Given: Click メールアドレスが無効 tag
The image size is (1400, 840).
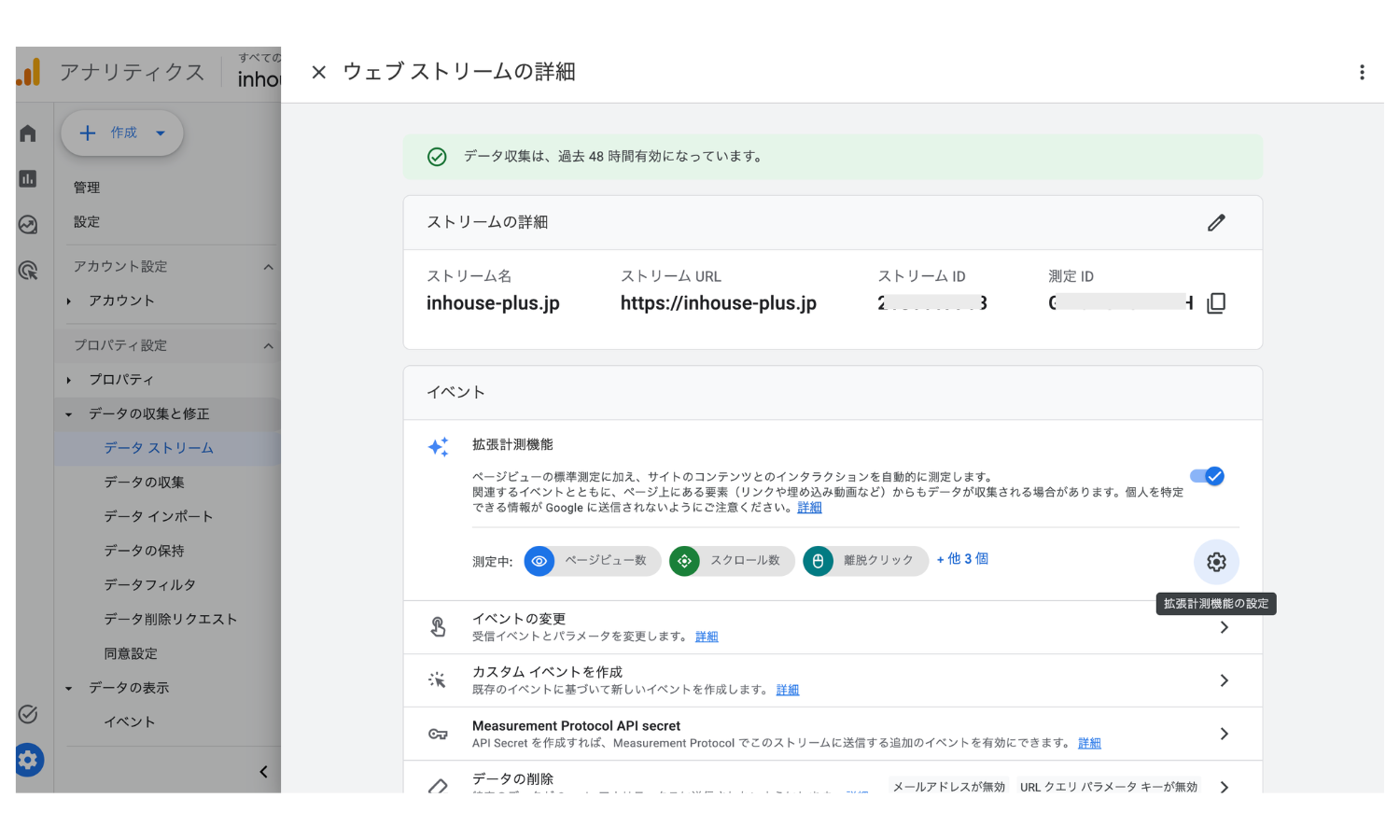Looking at the screenshot, I should pos(949,787).
